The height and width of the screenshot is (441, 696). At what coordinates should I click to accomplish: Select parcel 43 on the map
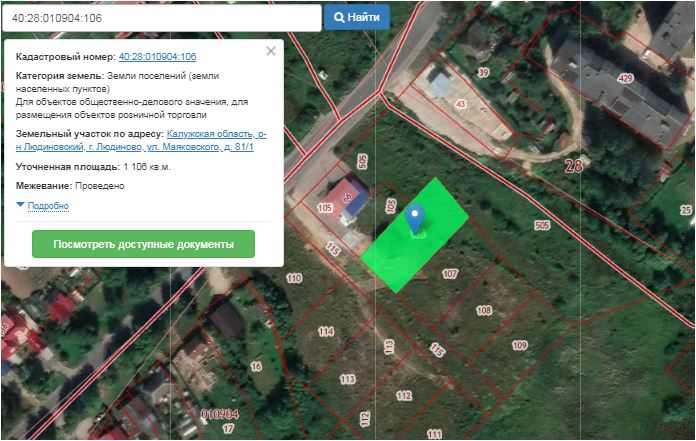tap(461, 104)
